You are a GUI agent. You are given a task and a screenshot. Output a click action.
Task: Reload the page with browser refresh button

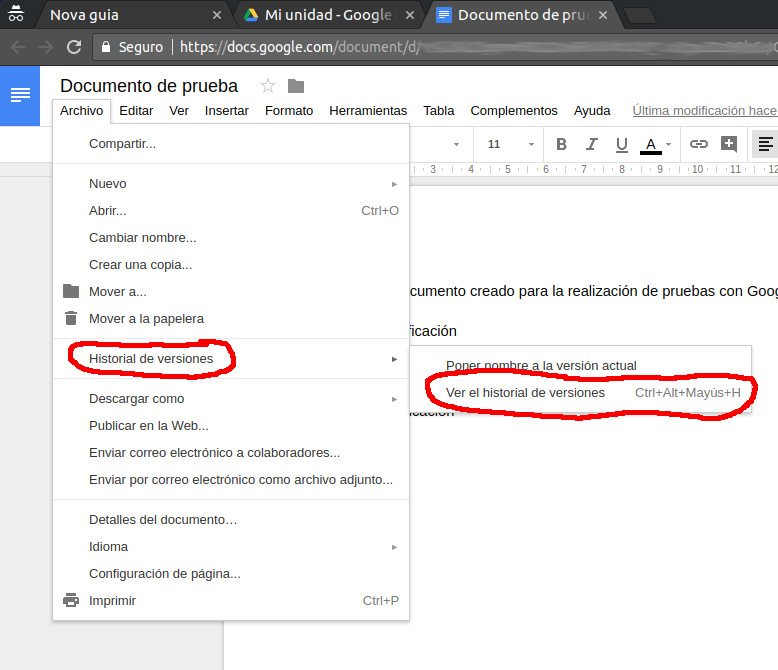point(74,47)
